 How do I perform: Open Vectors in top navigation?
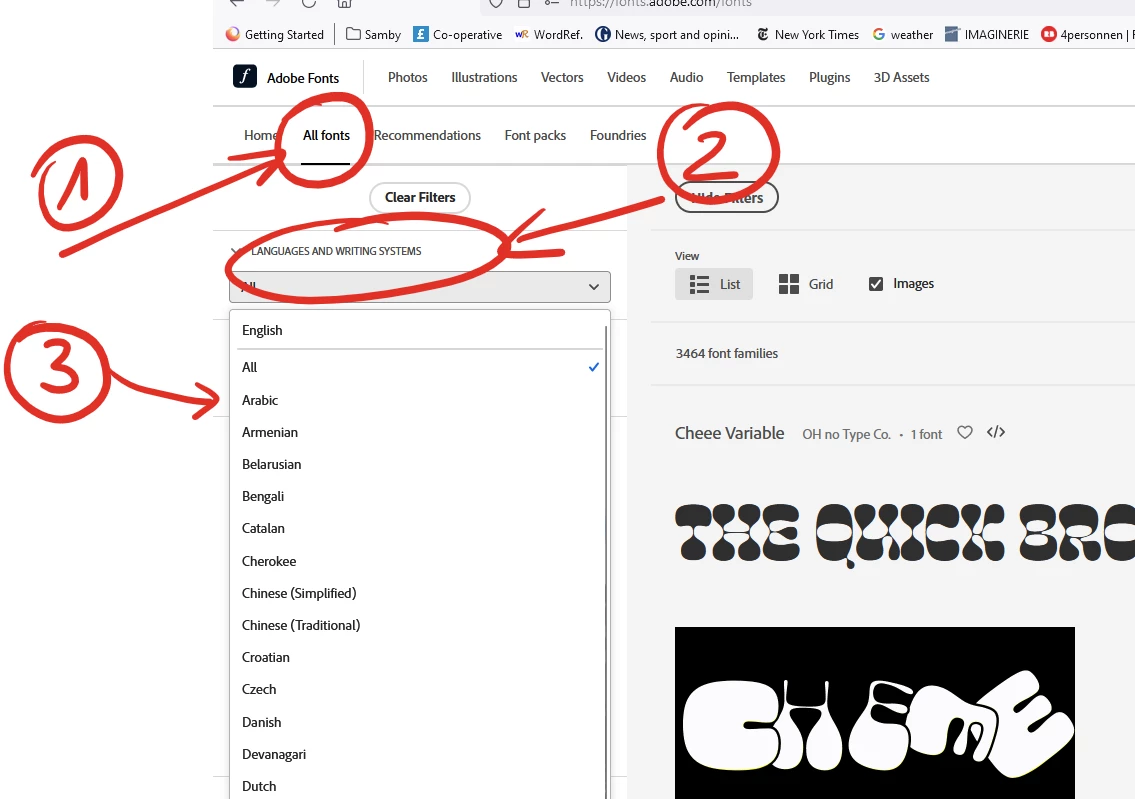[562, 77]
